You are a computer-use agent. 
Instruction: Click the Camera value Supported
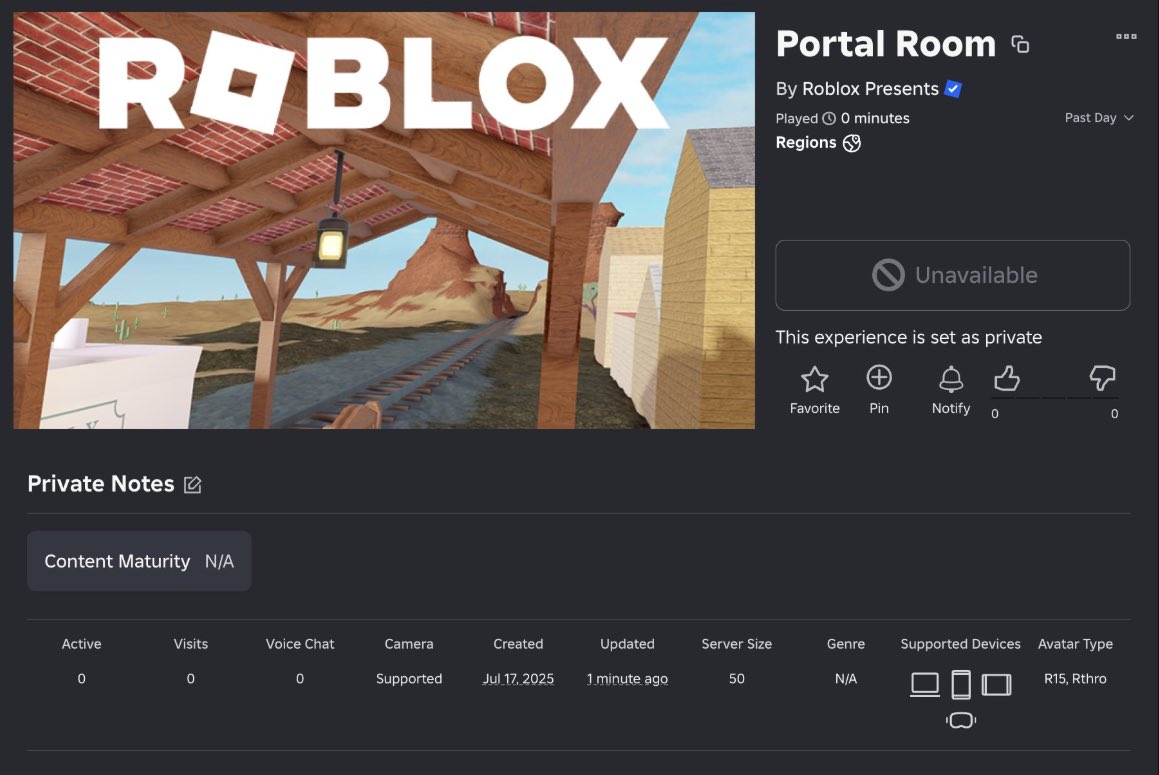click(x=409, y=679)
